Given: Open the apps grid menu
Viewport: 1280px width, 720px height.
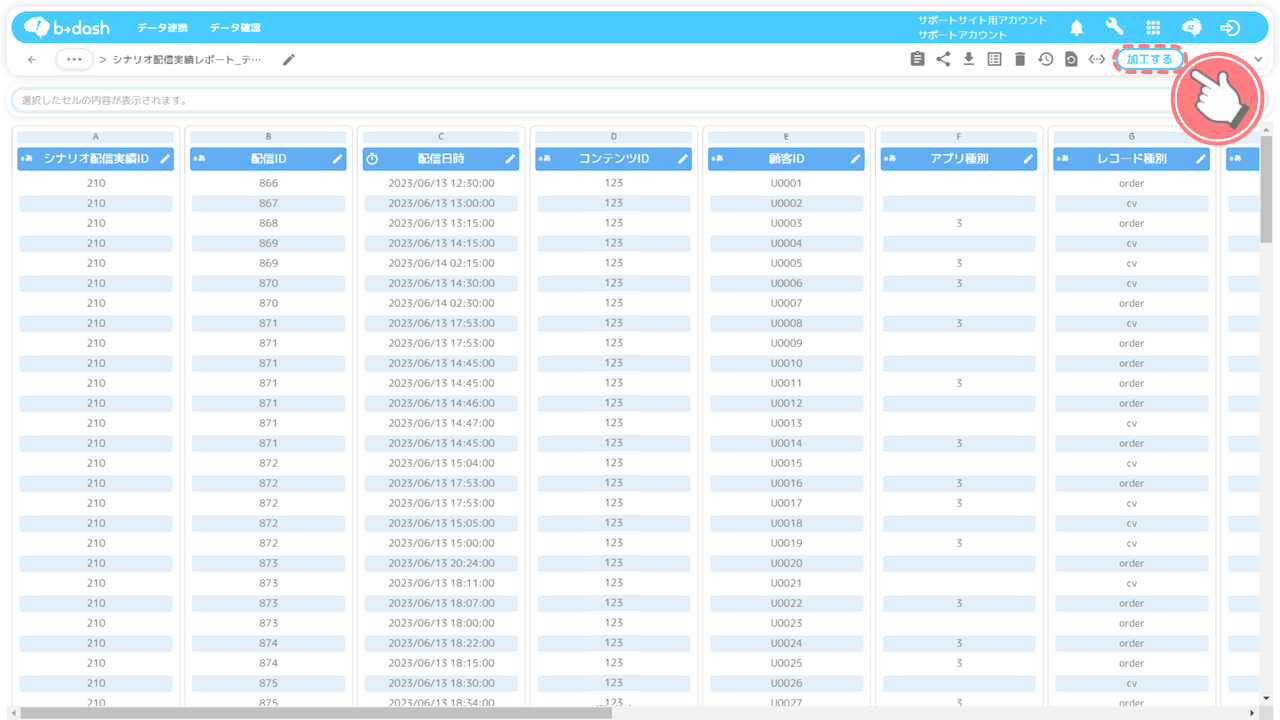Looking at the screenshot, I should click(x=1153, y=28).
